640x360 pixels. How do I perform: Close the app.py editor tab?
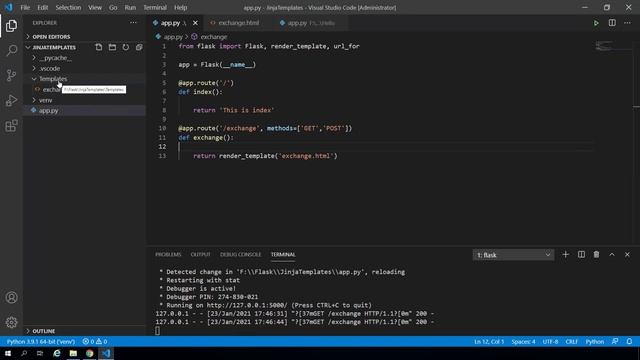195,23
